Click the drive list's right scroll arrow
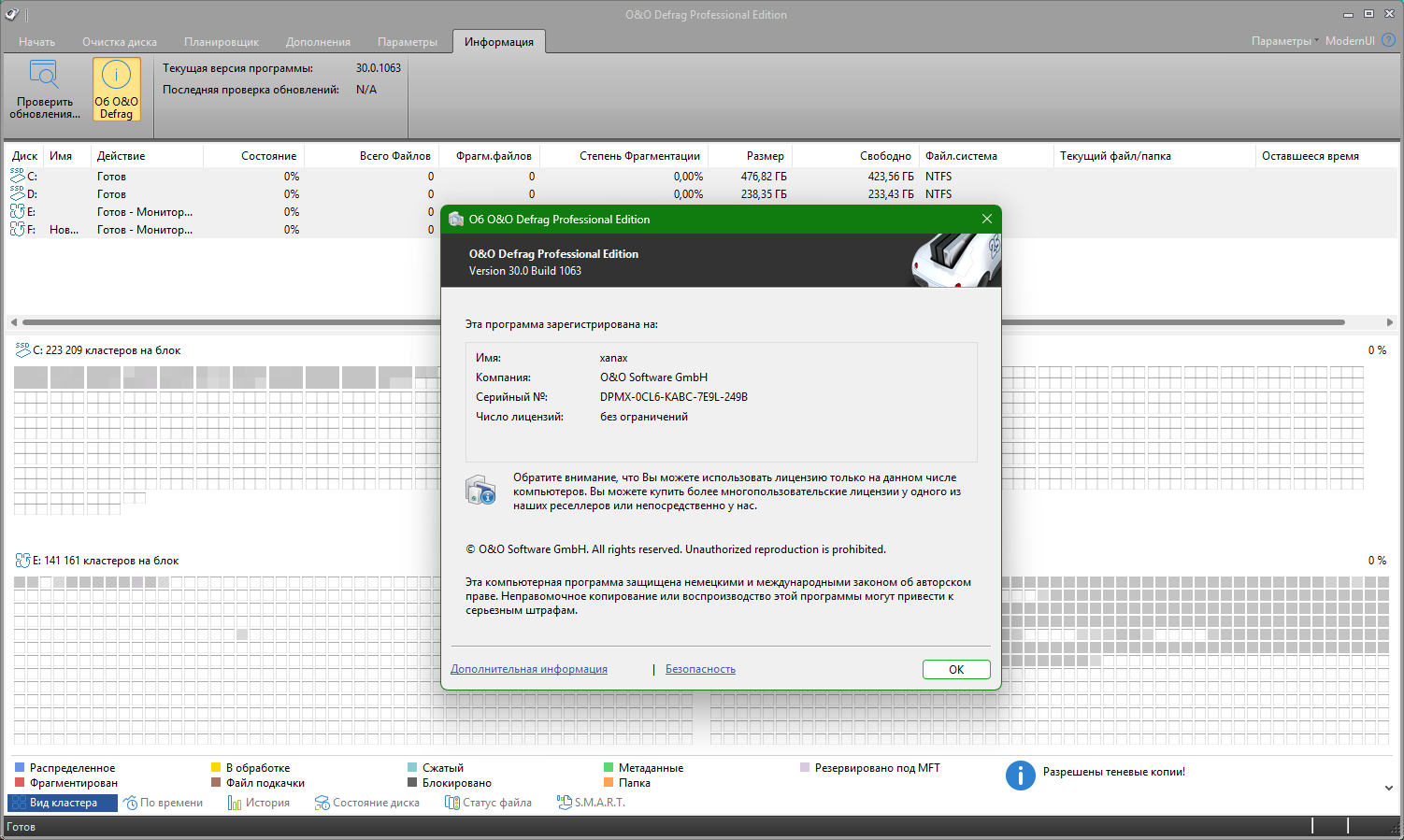The height and width of the screenshot is (840, 1404). coord(1390,322)
